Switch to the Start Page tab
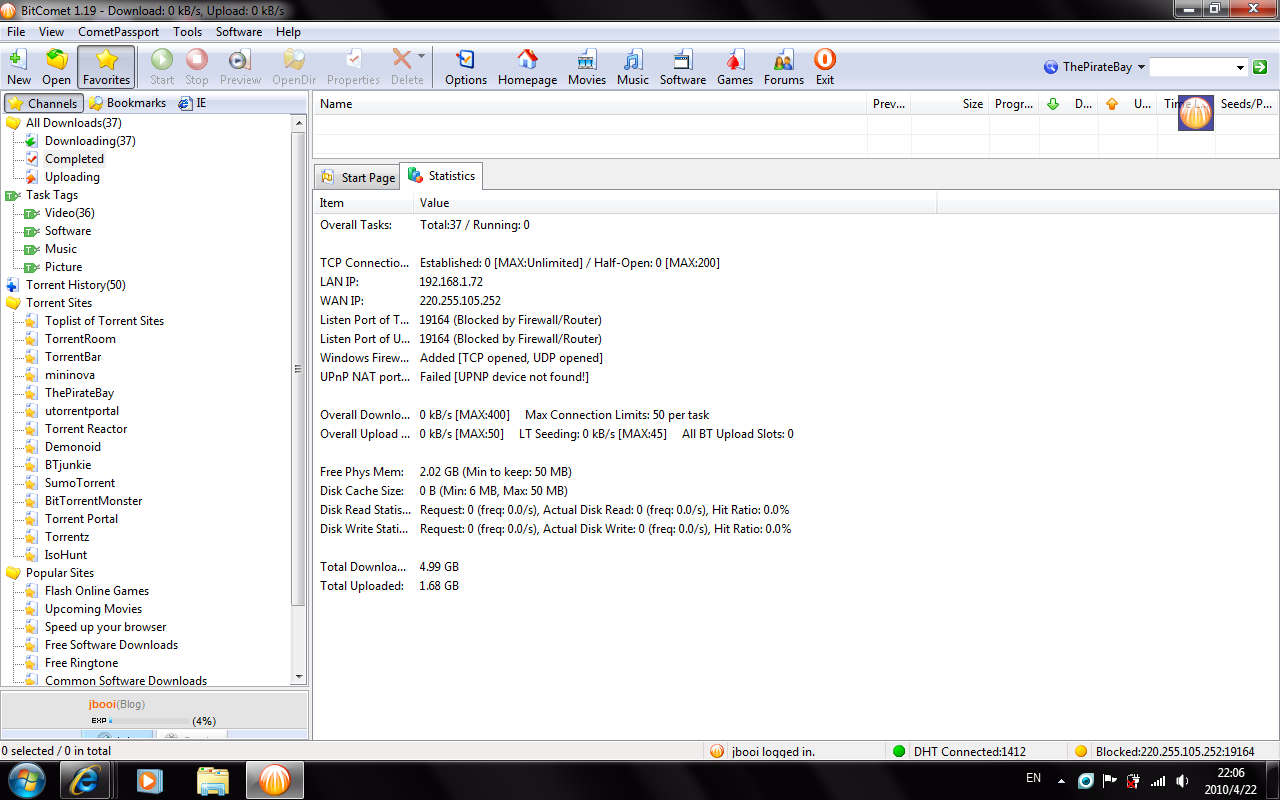The width and height of the screenshot is (1280, 800). click(x=357, y=177)
